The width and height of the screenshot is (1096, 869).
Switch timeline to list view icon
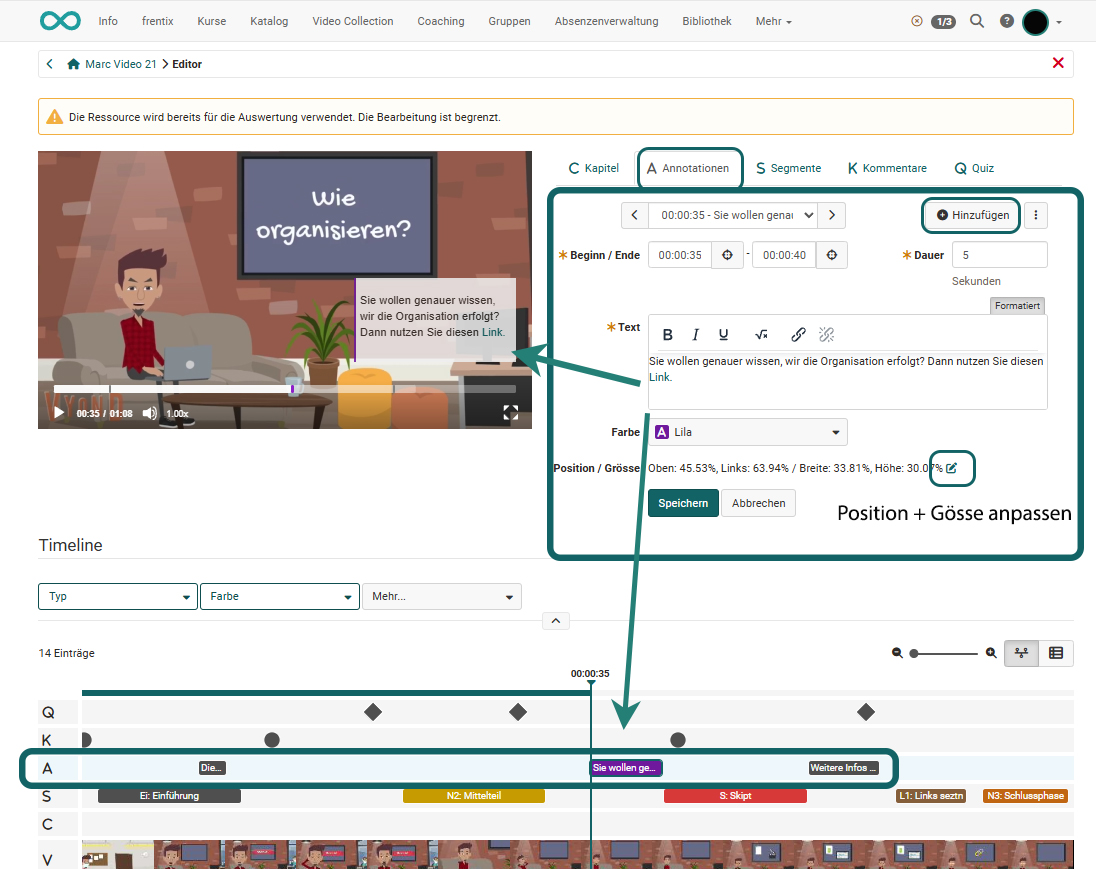pos(1056,653)
